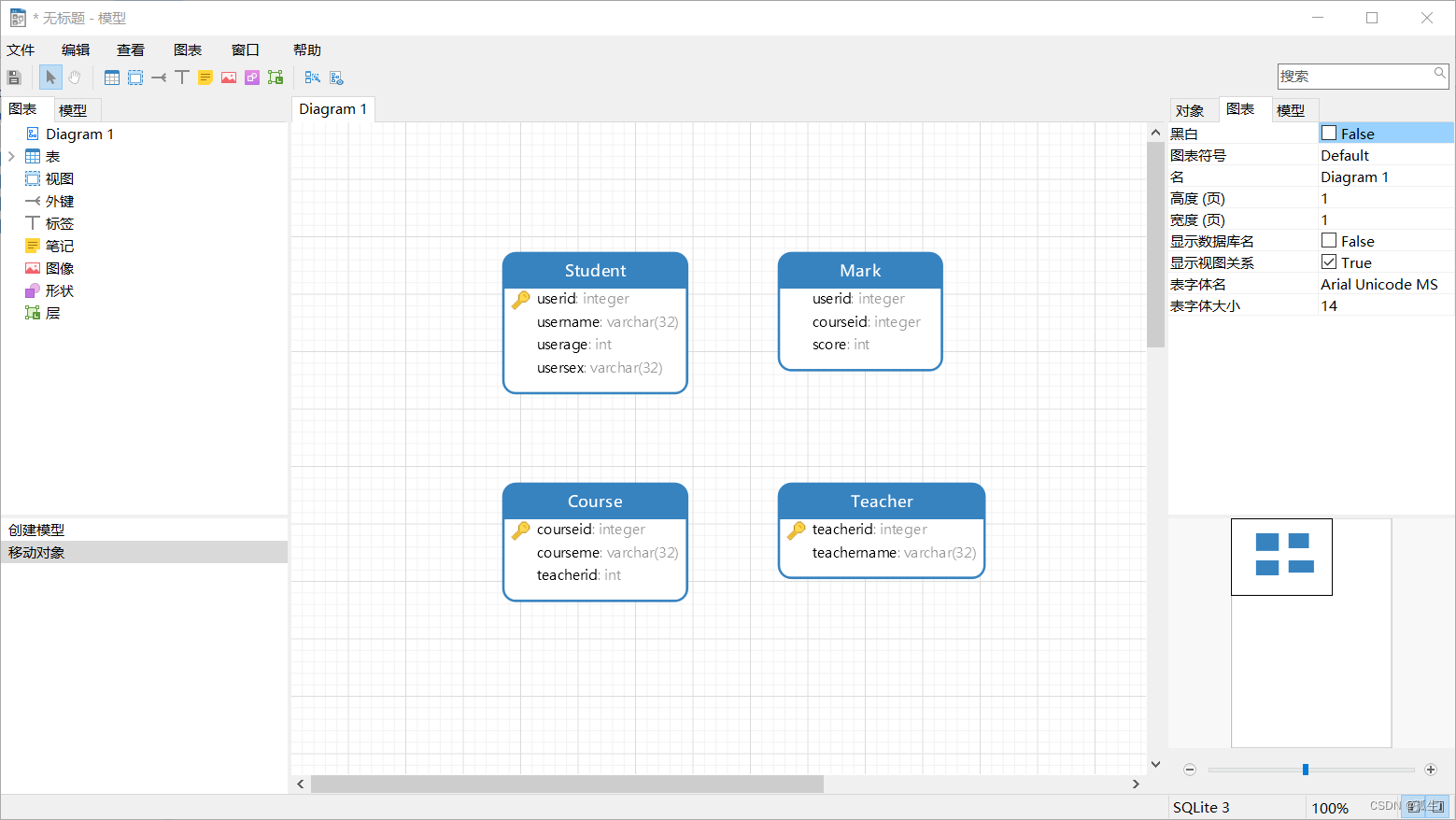Open the 图表 menu in the menu bar
The width and height of the screenshot is (1456, 820).
pyautogui.click(x=188, y=50)
